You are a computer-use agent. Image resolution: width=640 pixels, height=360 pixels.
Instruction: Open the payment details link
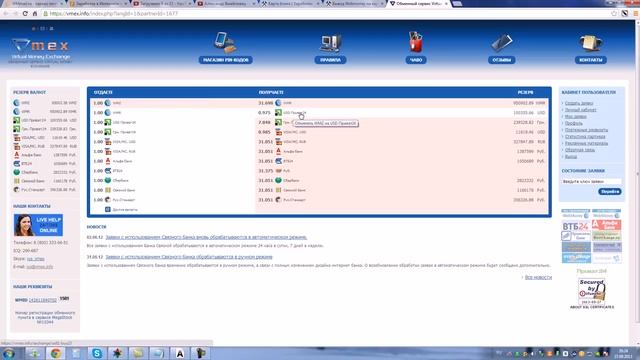click(x=586, y=130)
